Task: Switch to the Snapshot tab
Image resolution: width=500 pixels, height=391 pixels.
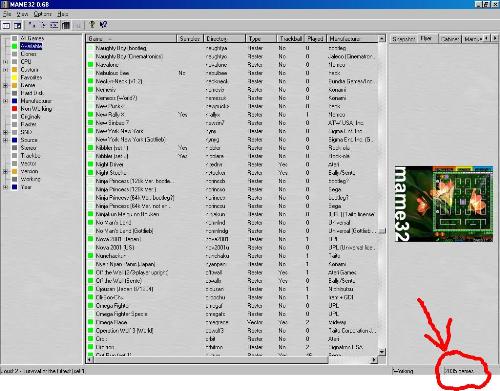Action: [403, 39]
